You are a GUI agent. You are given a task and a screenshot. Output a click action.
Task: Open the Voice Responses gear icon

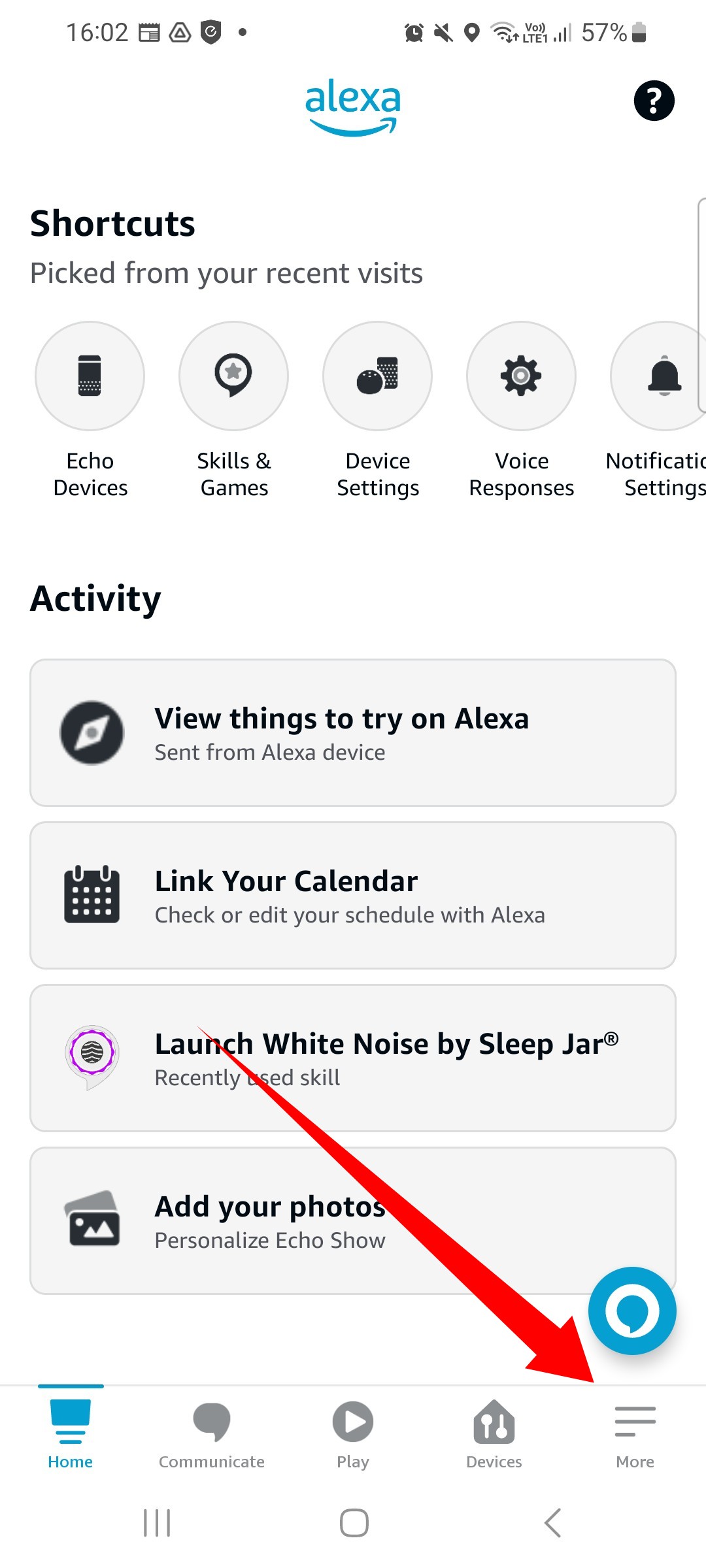click(x=521, y=376)
